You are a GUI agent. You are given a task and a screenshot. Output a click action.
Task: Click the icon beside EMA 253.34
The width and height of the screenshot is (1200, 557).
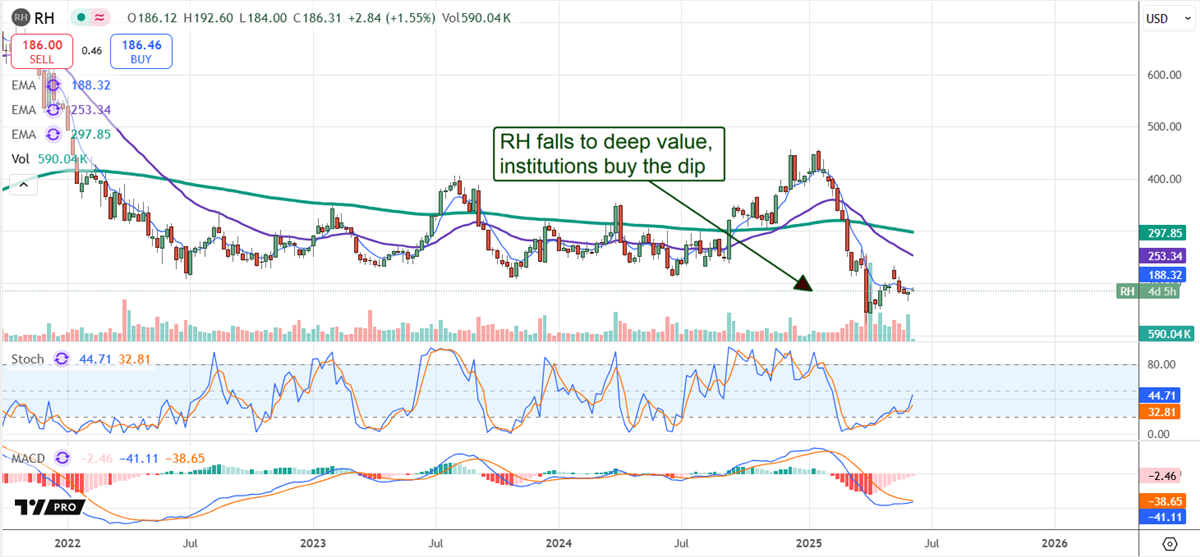[55, 110]
